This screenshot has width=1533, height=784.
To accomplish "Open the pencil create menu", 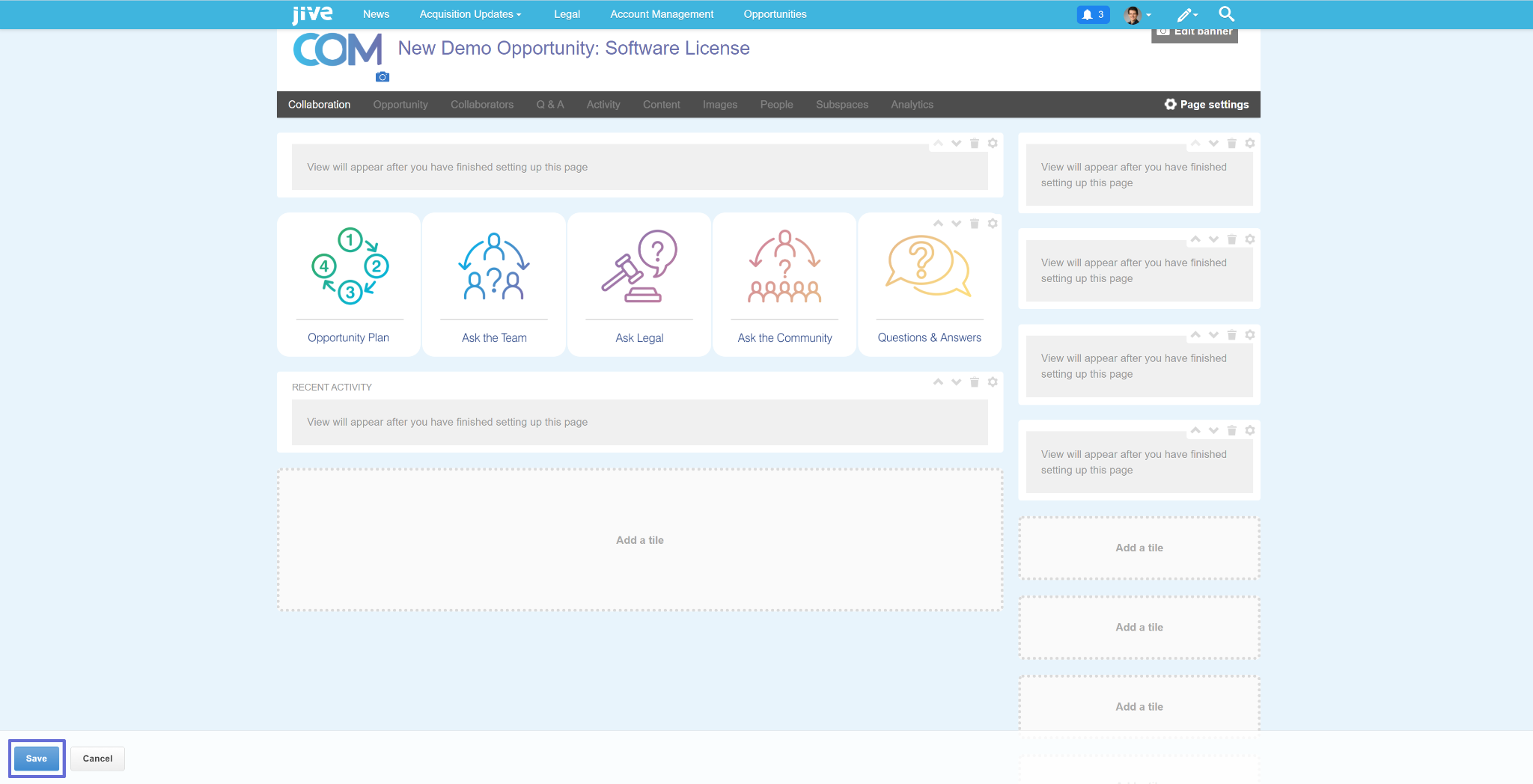I will coord(1187,14).
